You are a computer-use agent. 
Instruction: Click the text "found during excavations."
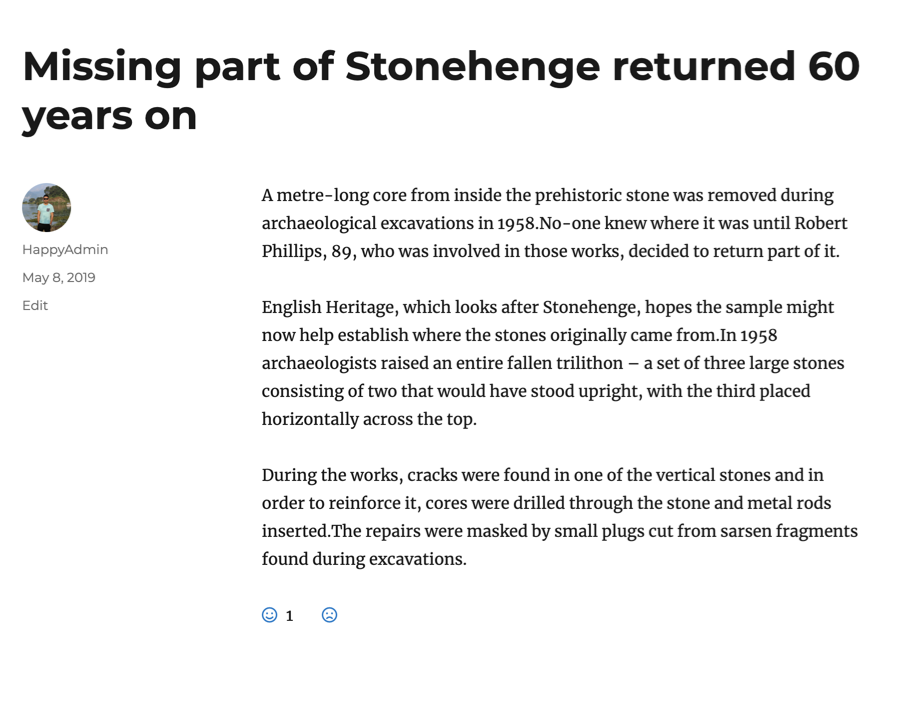click(364, 559)
